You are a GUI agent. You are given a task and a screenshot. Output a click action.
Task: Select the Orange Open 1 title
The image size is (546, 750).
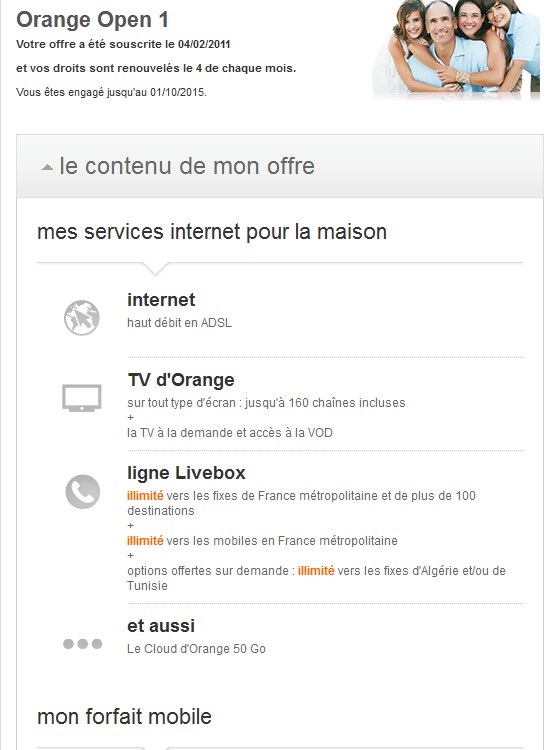[92, 20]
